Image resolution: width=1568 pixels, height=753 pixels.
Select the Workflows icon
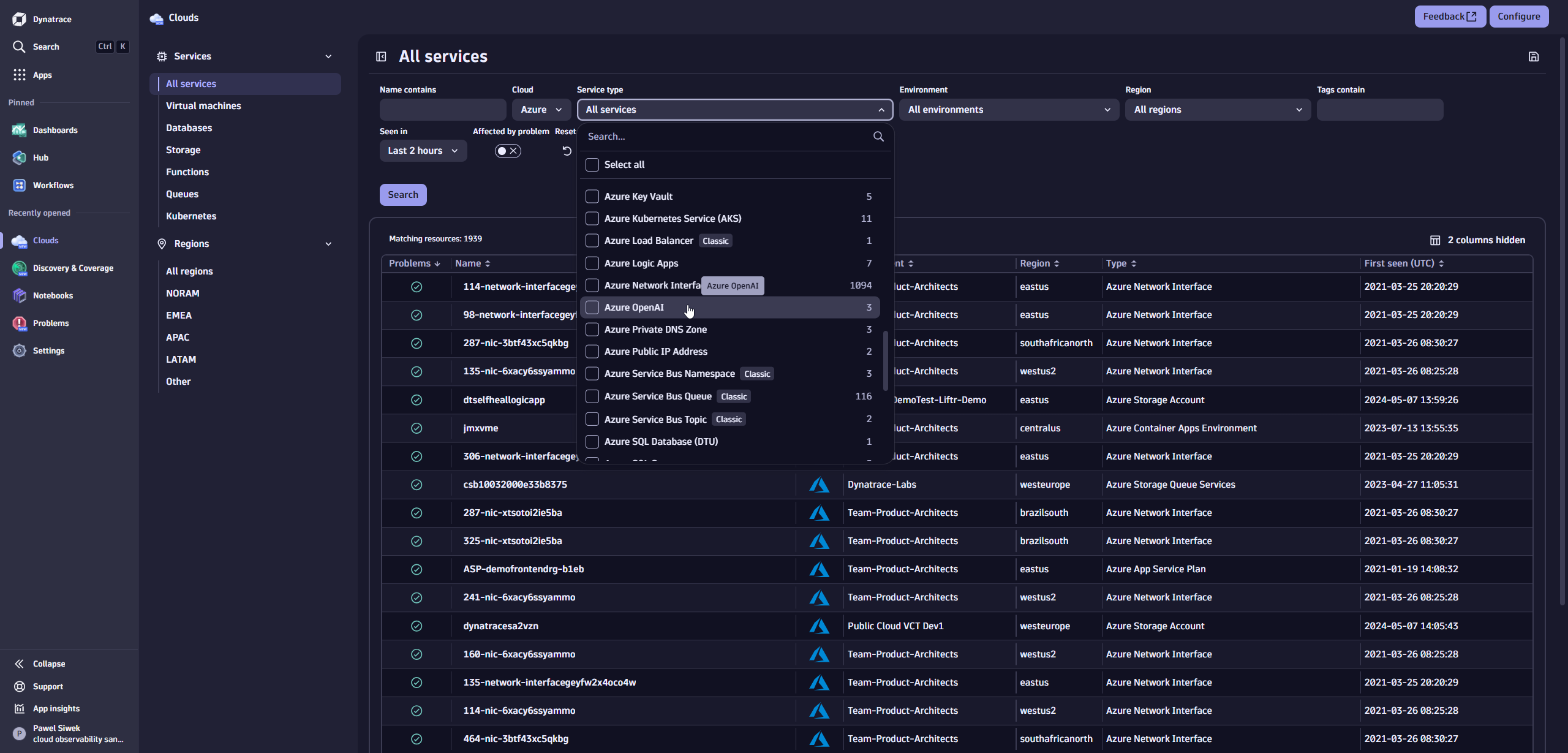click(x=19, y=185)
